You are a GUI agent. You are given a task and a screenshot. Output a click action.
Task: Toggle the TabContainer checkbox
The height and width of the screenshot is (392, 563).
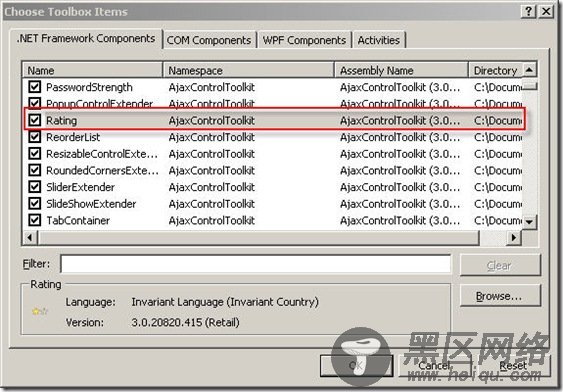(34, 220)
